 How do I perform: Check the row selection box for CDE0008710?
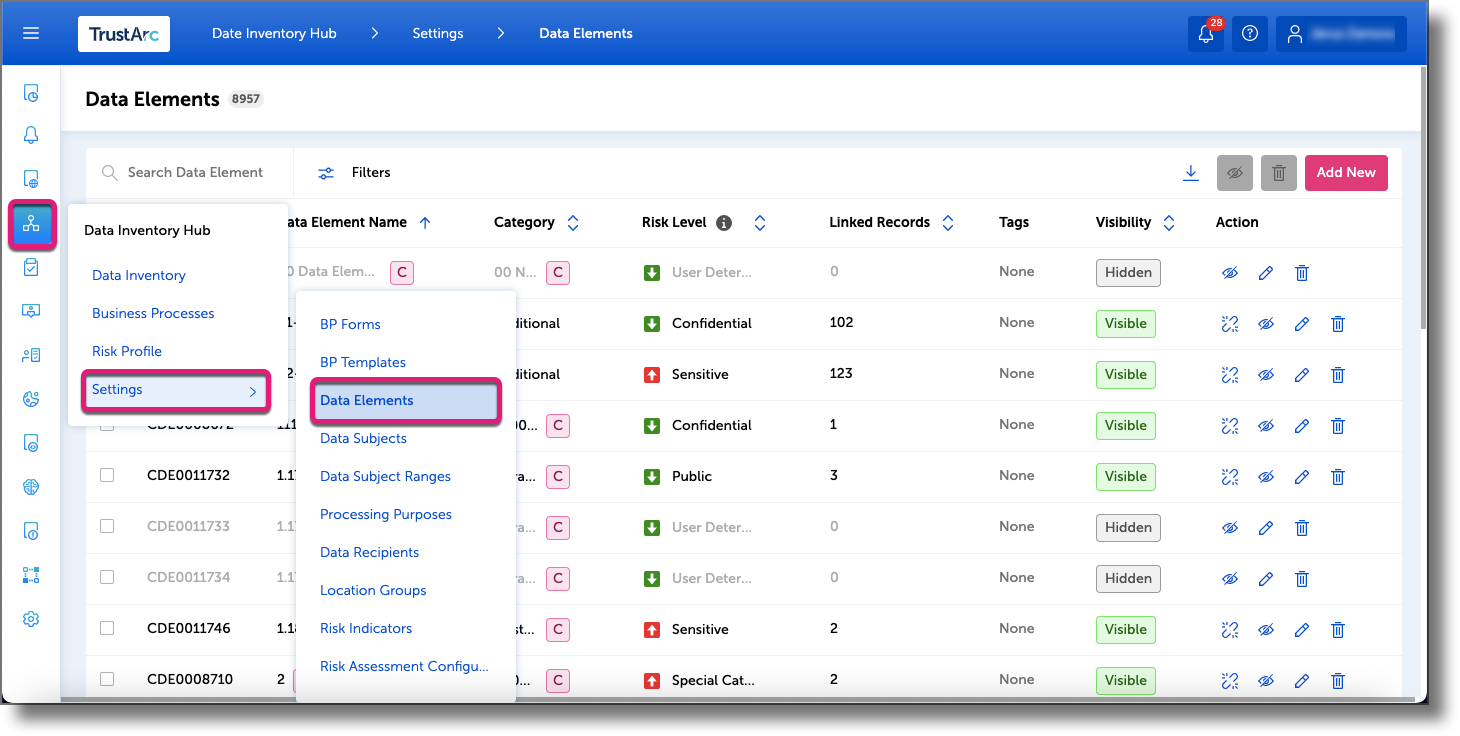pos(107,678)
